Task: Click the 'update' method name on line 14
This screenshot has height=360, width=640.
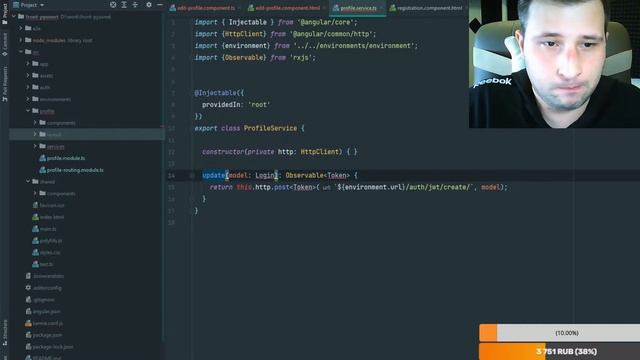Action: coord(213,176)
